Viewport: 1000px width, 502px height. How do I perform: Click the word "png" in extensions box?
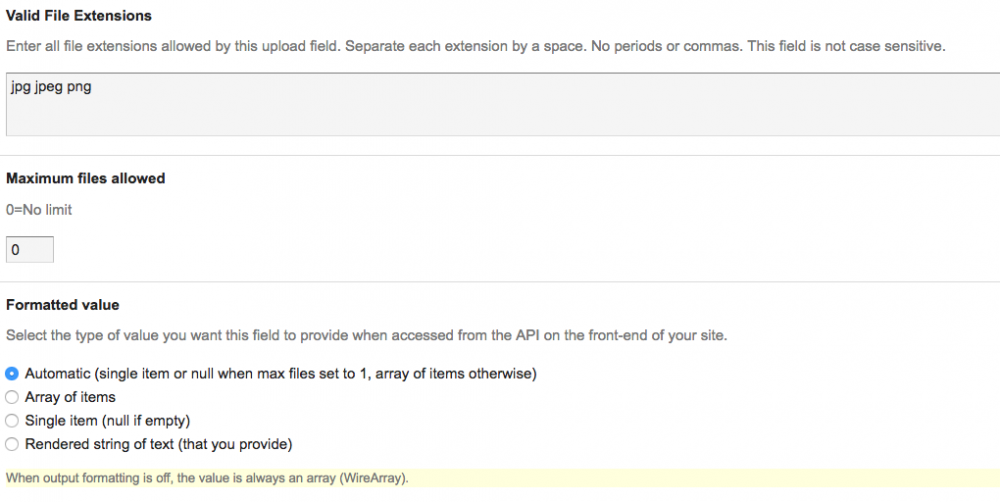[80, 87]
